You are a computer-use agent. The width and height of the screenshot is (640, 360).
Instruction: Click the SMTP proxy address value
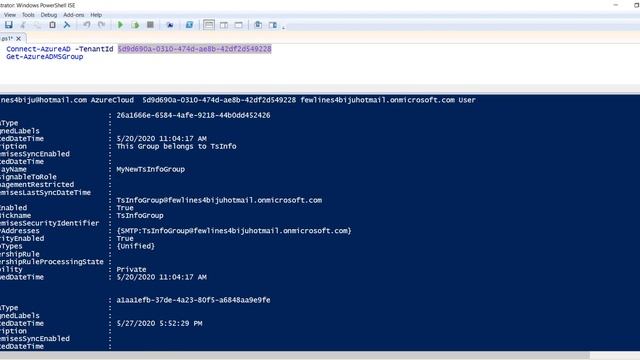[x=234, y=231]
